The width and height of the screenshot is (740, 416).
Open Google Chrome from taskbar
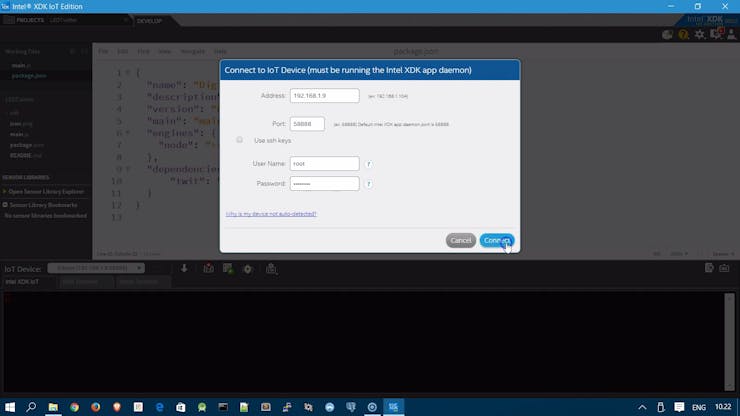(x=75, y=407)
